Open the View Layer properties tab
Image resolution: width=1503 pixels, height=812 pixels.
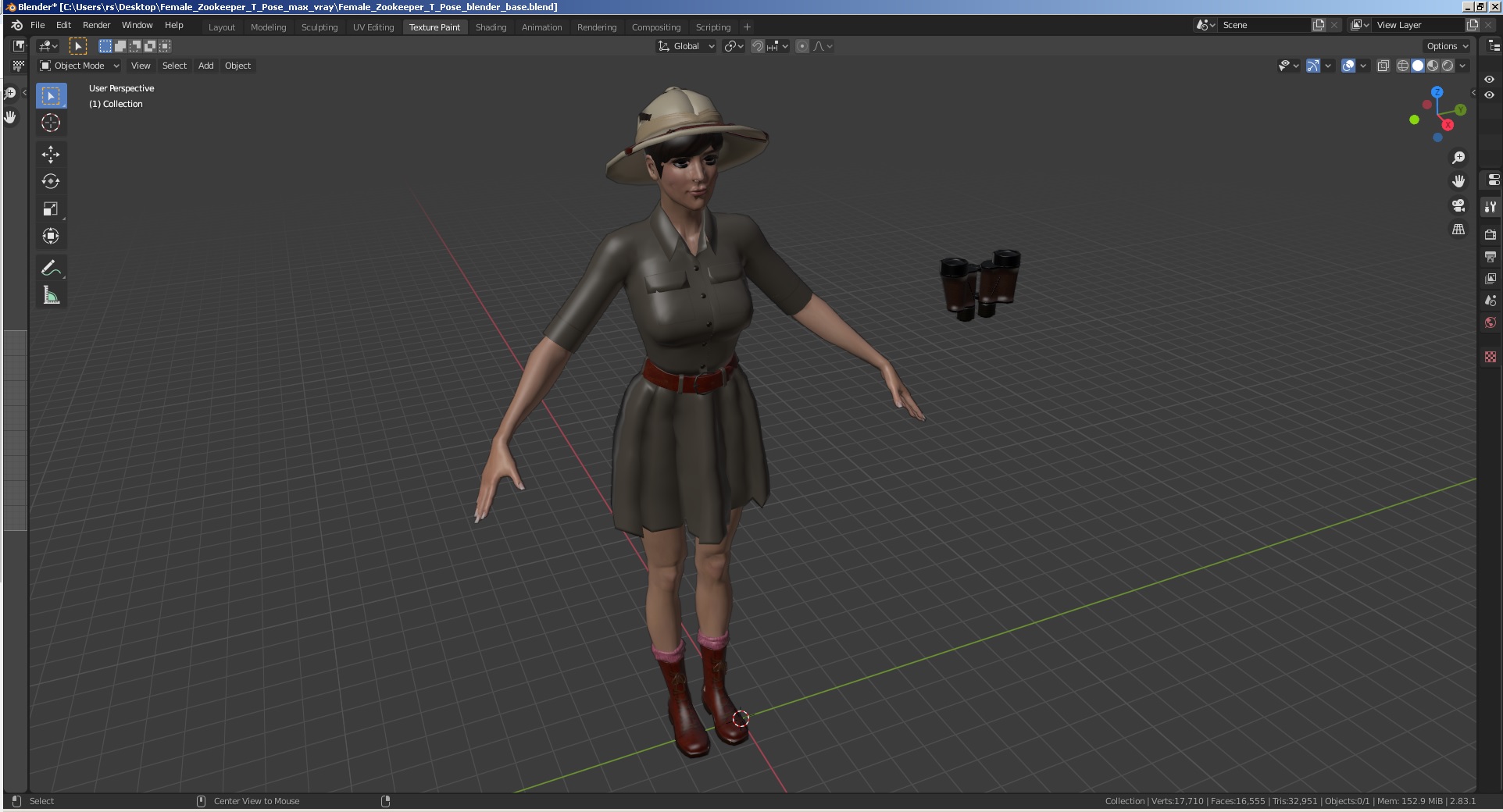(1491, 278)
